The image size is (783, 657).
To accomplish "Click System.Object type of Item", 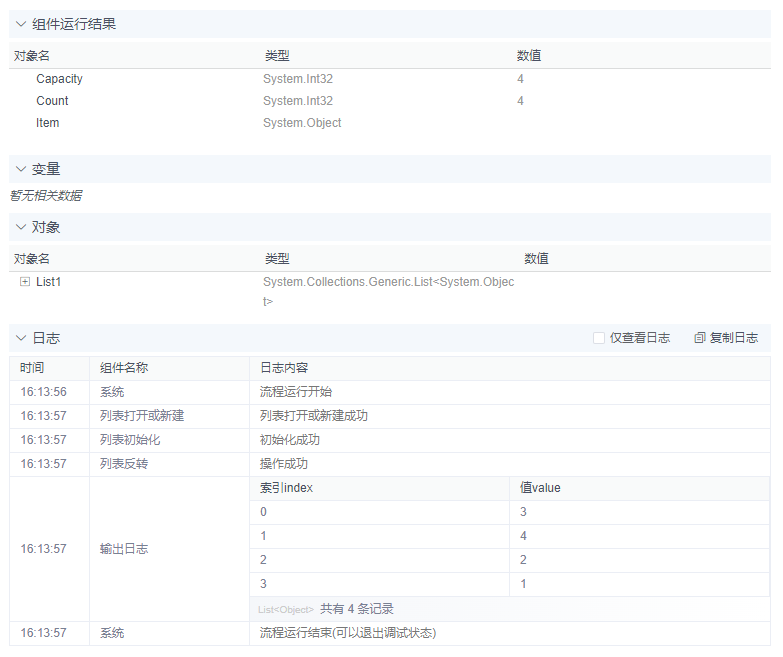I will (x=302, y=123).
